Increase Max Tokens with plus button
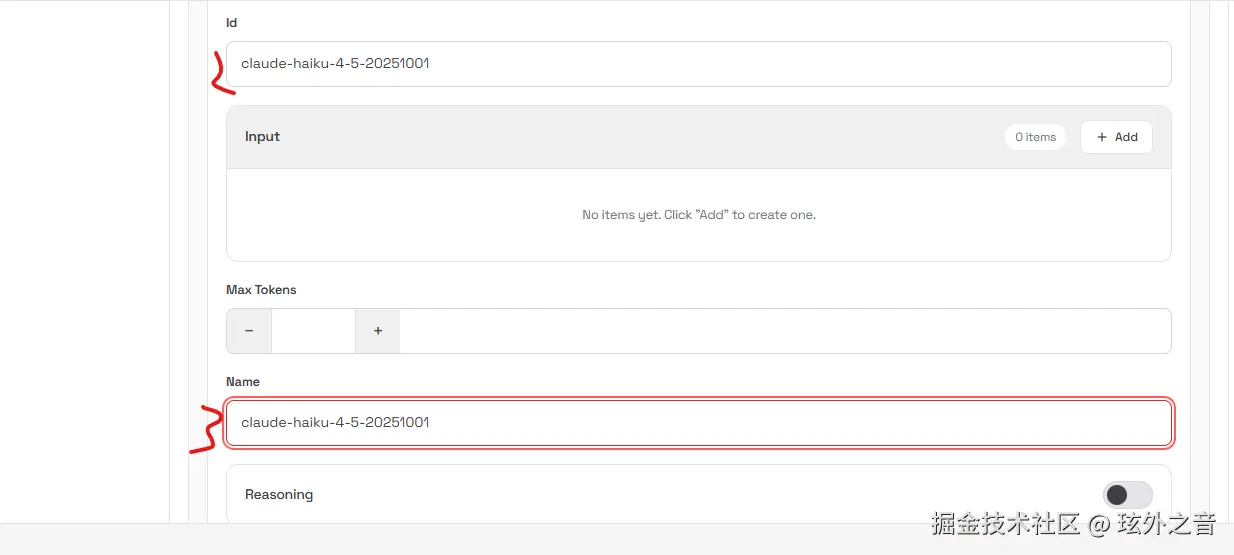The image size is (1234, 555). coord(378,331)
